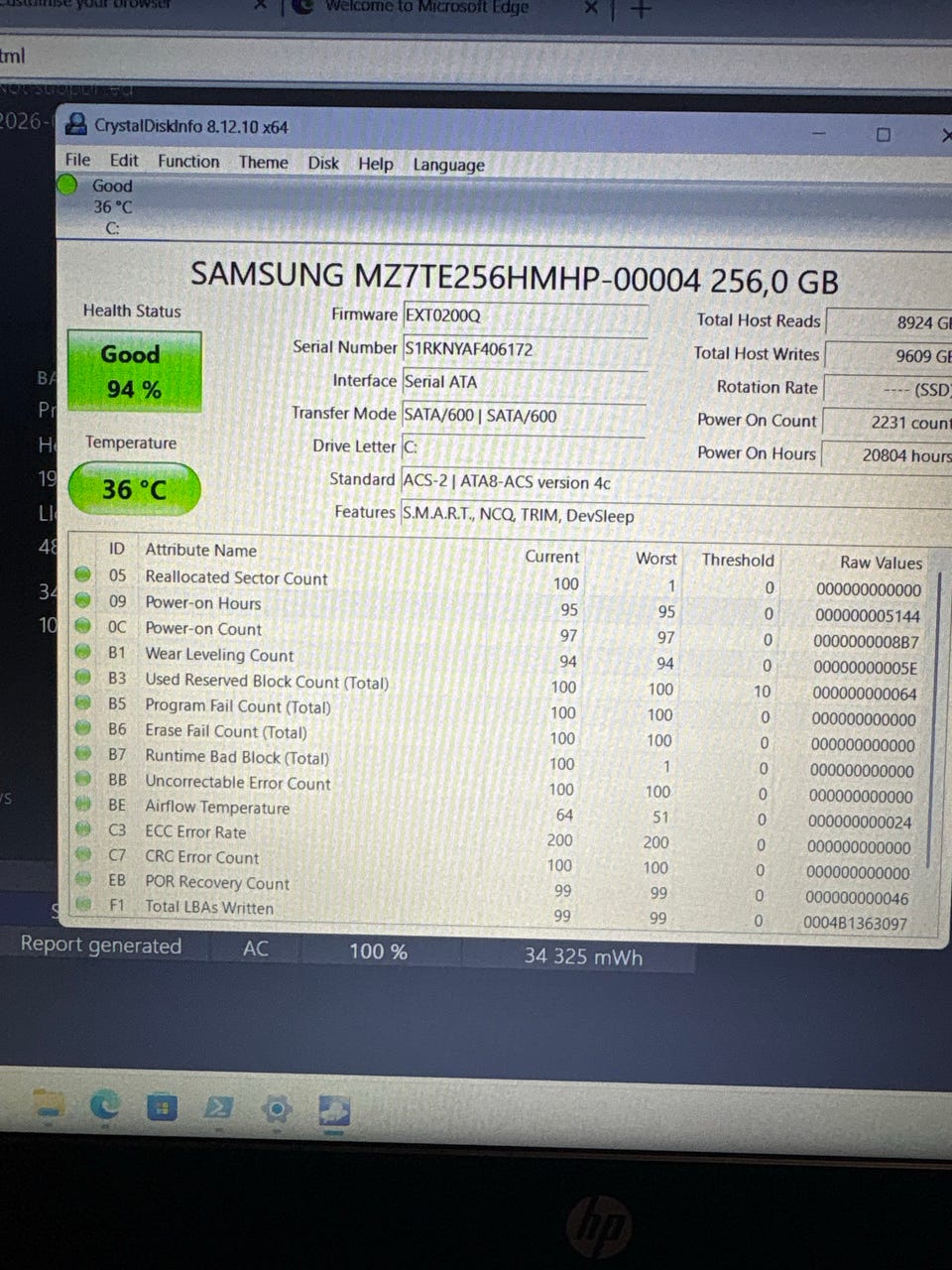Click the ID column header

tap(117, 549)
